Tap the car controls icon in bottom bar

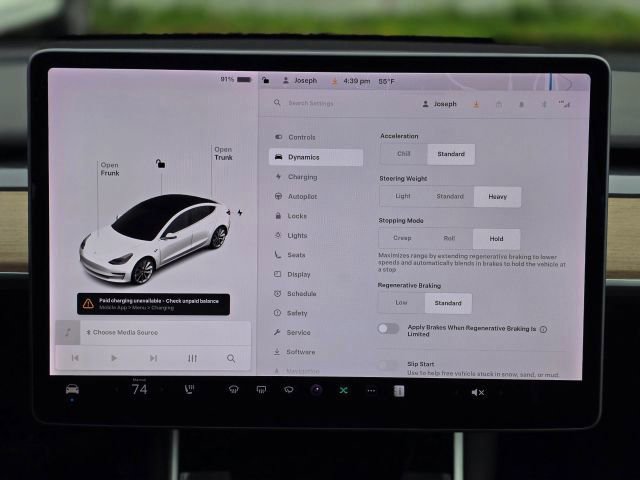pyautogui.click(x=72, y=389)
